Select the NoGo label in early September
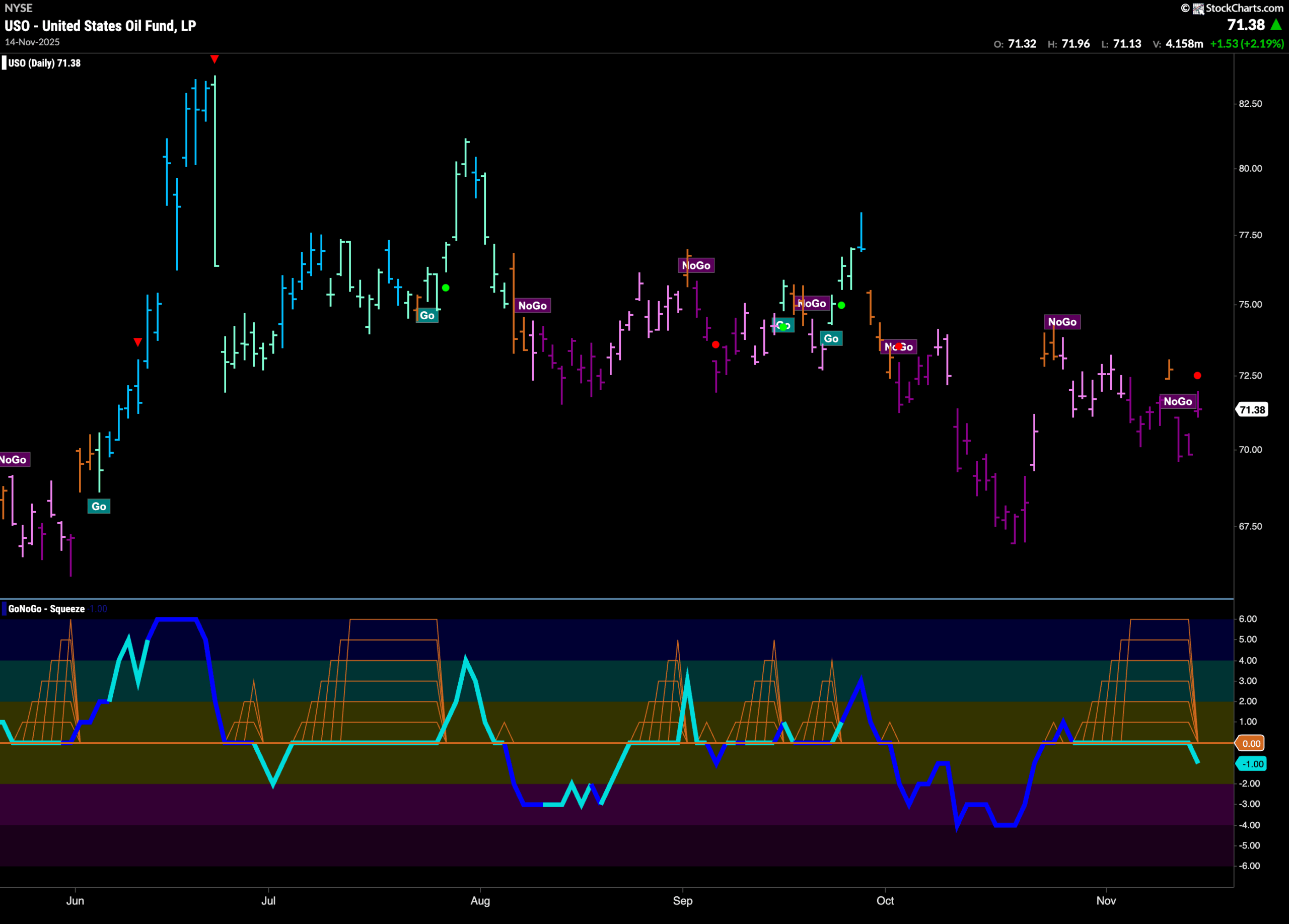 (696, 265)
